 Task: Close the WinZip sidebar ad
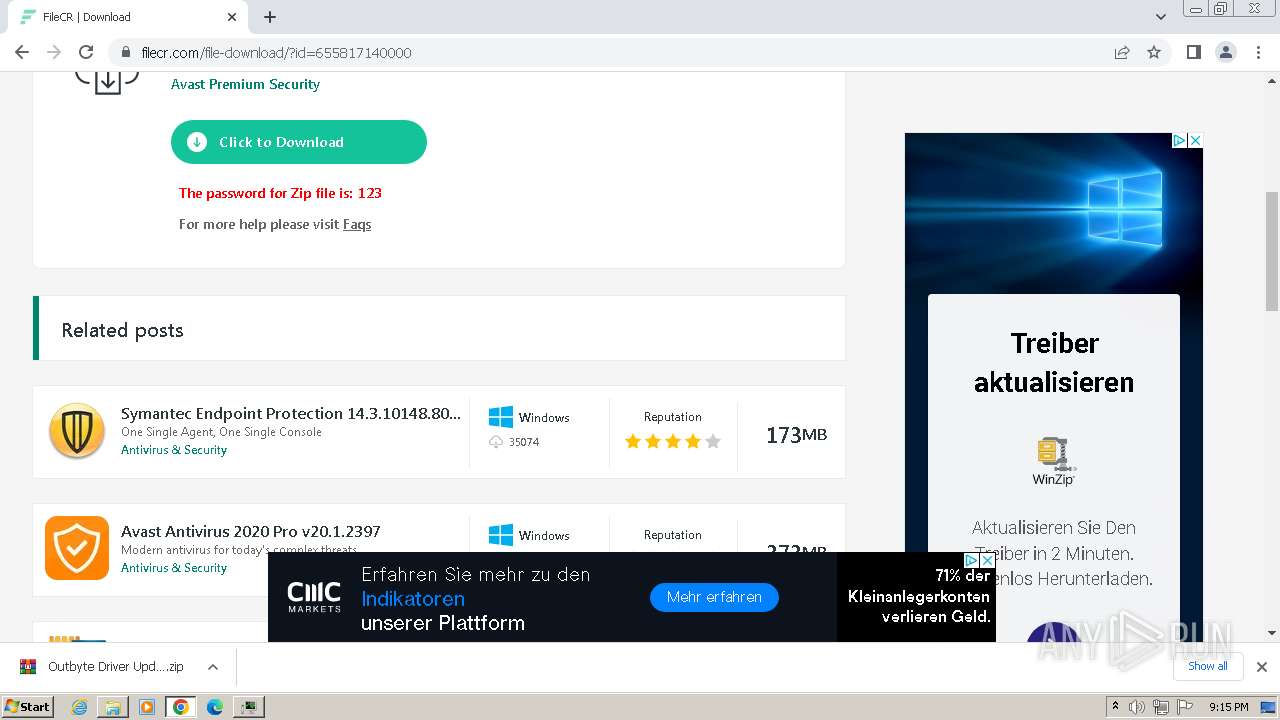pyautogui.click(x=1195, y=141)
